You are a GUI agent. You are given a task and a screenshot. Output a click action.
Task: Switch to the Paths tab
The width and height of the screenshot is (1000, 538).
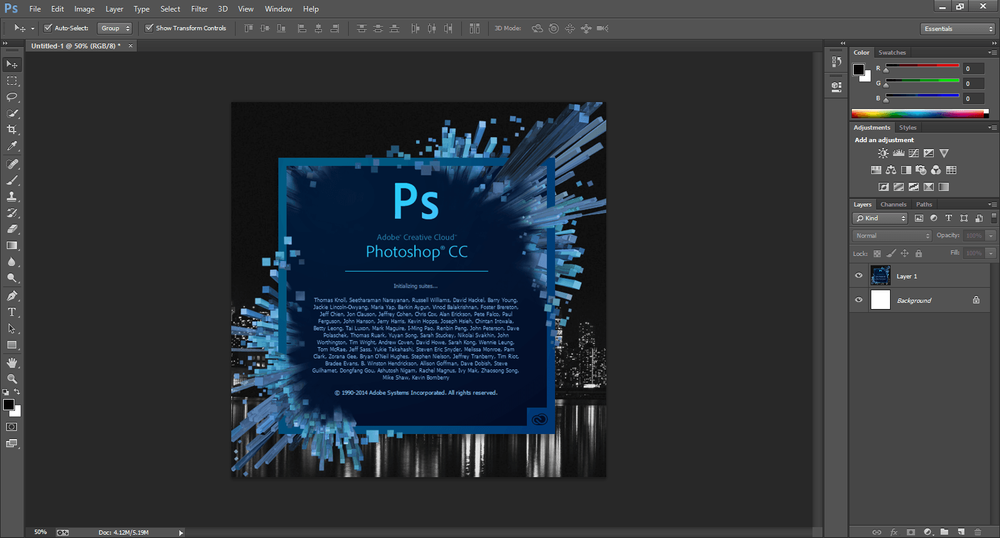(924, 205)
